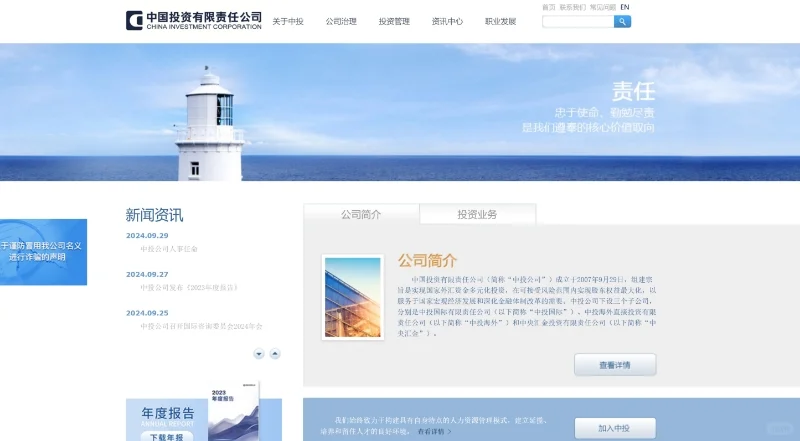Click the news date 2024.09.29
This screenshot has height=441, width=800.
[147, 235]
